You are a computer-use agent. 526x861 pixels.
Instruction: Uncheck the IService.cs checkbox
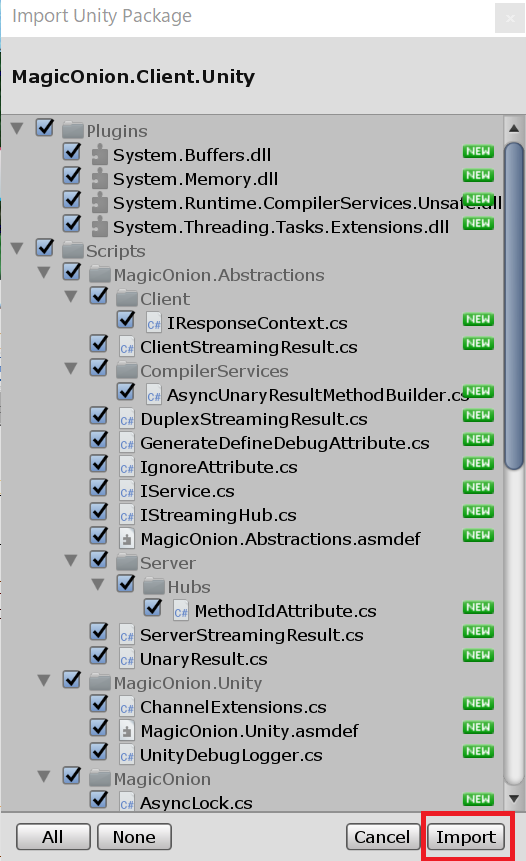click(98, 488)
